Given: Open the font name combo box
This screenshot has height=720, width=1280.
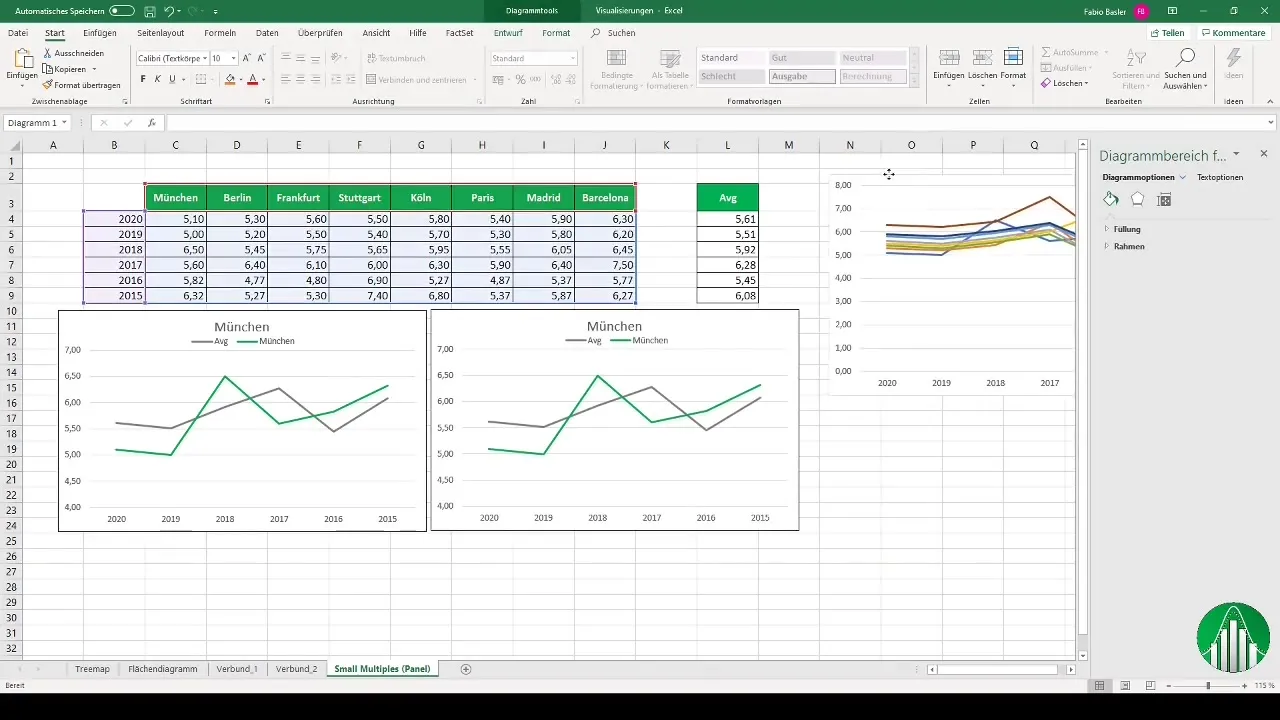Looking at the screenshot, I should coord(172,58).
